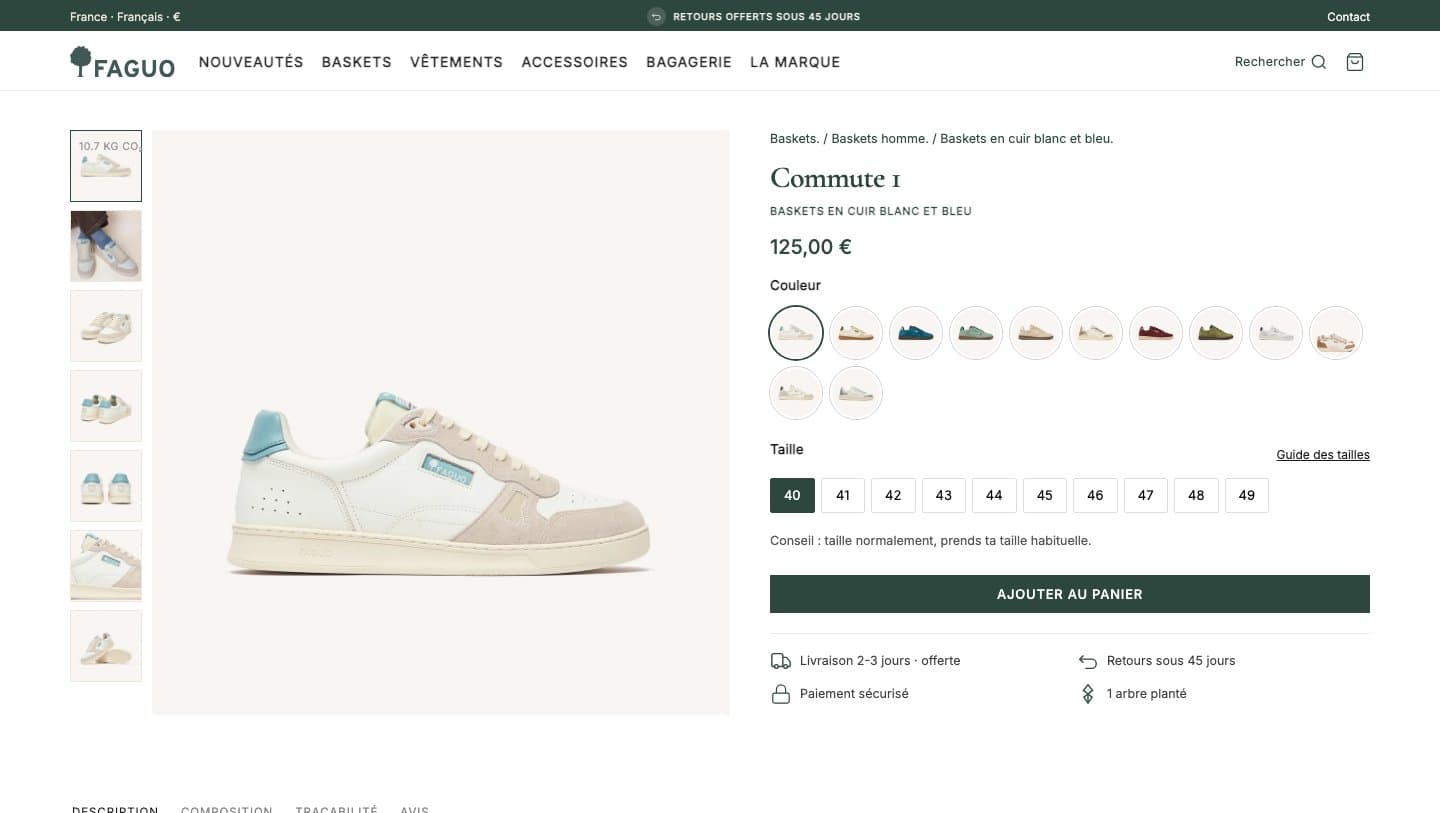Viewport: 1440px width, 813px height.
Task: Click the secure payment padlock icon
Action: (781, 694)
